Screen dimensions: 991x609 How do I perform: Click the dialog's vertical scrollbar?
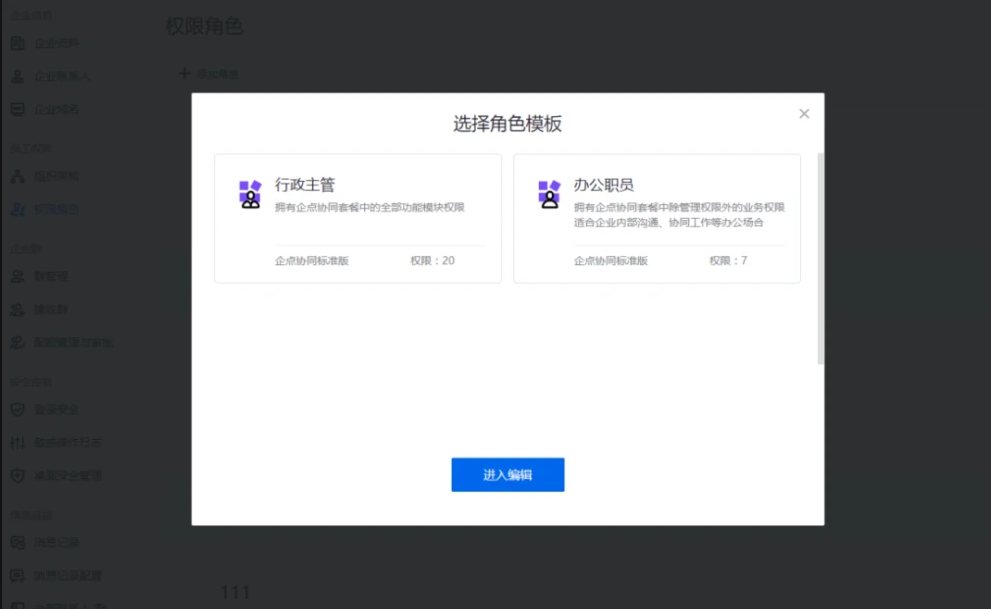coord(820,258)
